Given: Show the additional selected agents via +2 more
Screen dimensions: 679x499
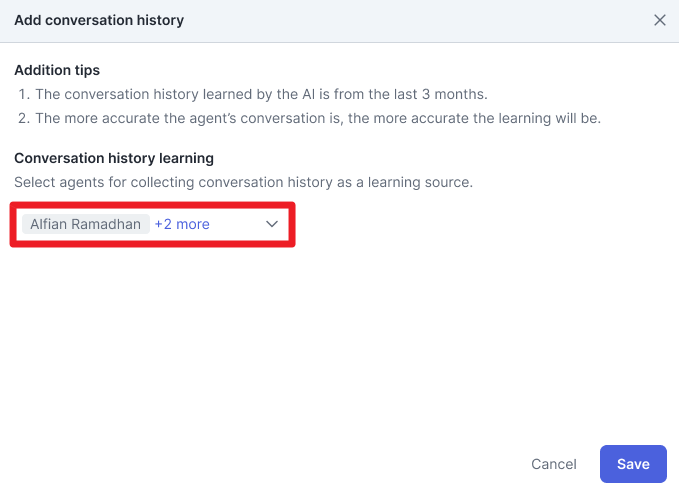Looking at the screenshot, I should click(x=182, y=224).
